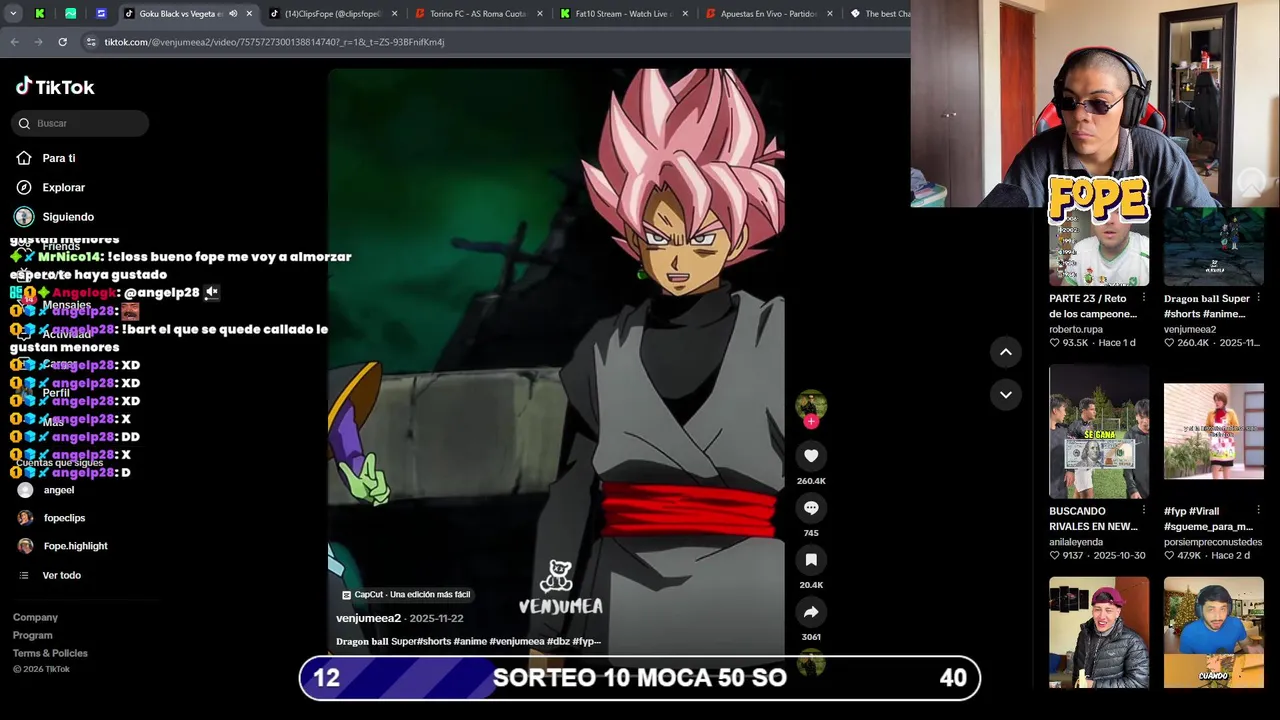1280x720 pixels.
Task: Open roberto.rupa author link
Action: tap(1076, 329)
